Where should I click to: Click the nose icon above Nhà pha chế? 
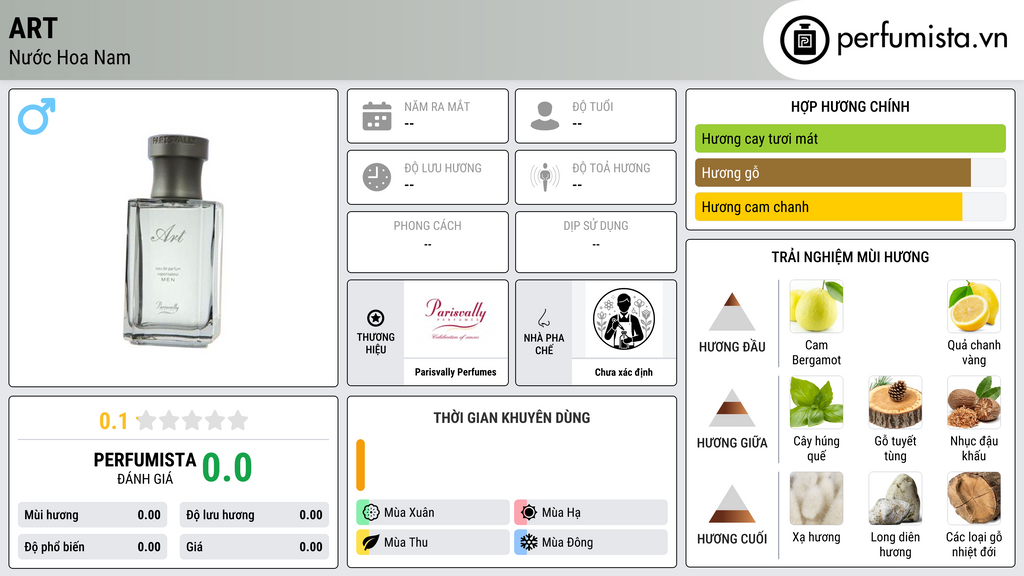(543, 318)
